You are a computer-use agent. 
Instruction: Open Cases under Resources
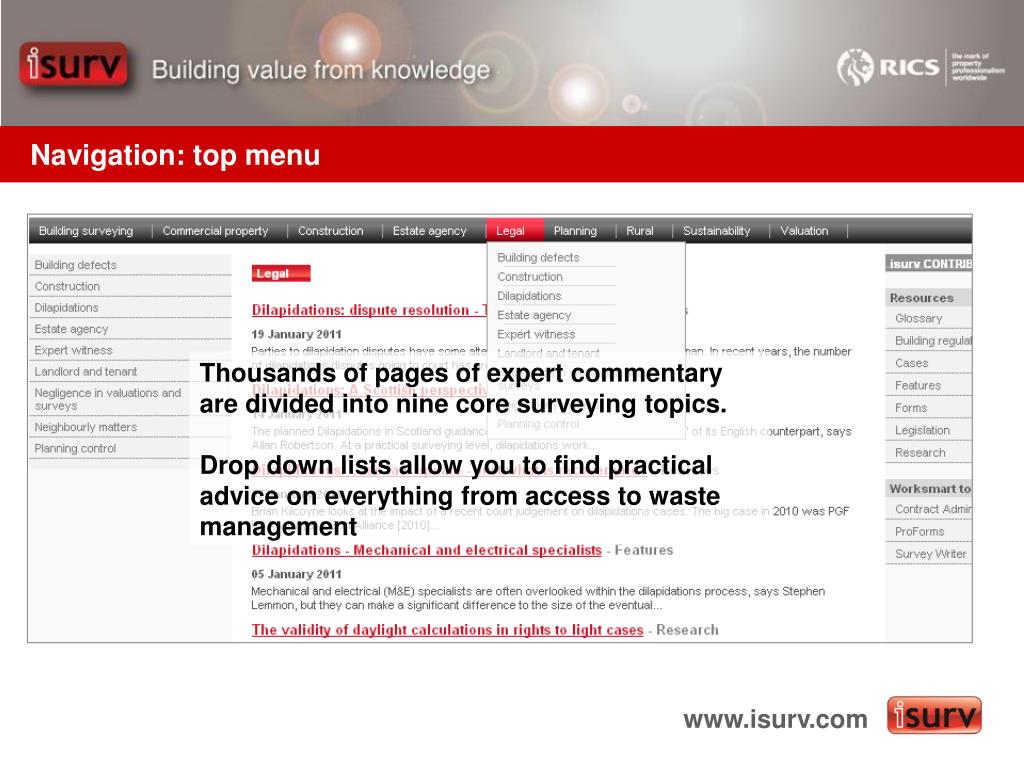coord(929,362)
